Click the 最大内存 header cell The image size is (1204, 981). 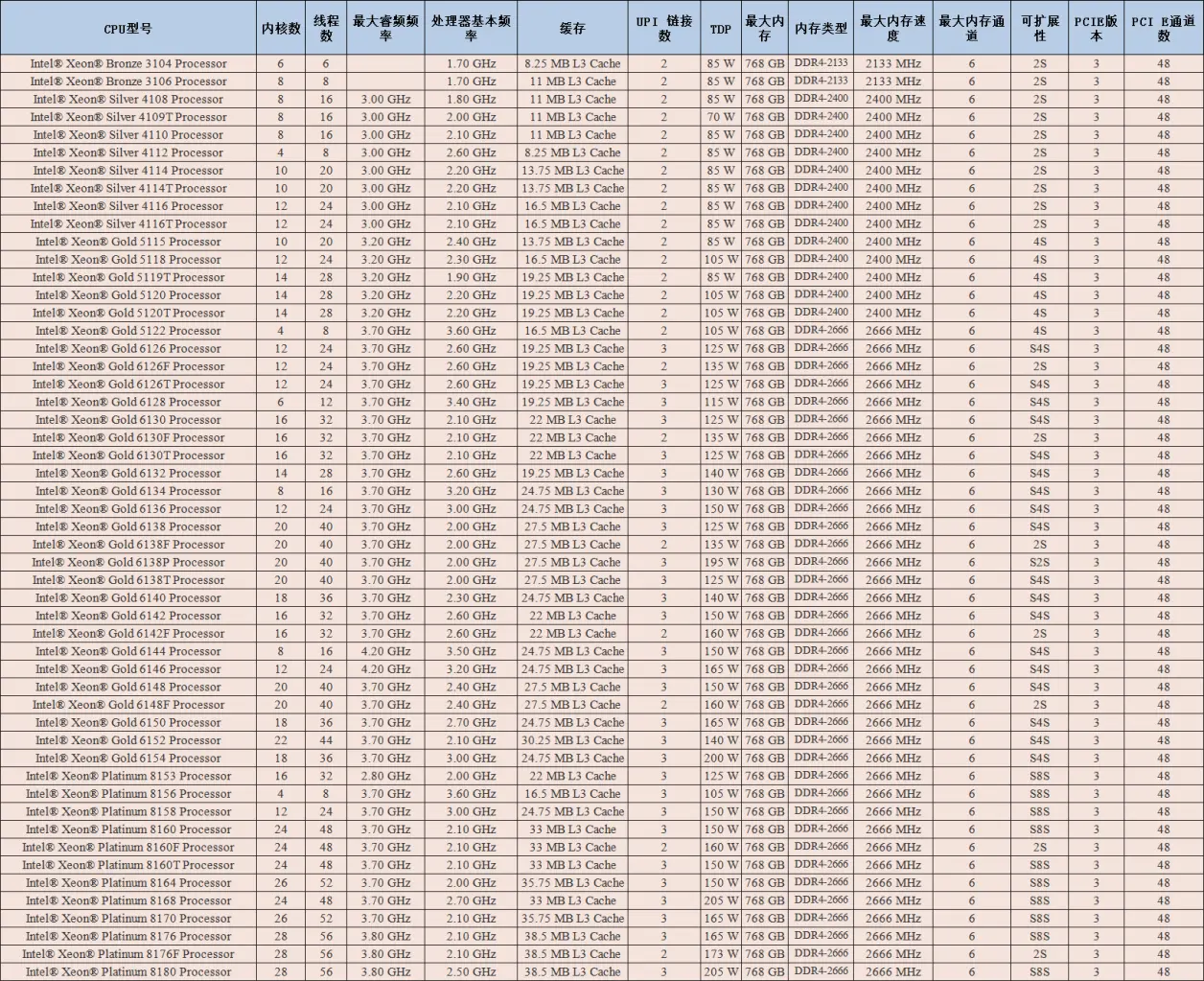tap(764, 28)
